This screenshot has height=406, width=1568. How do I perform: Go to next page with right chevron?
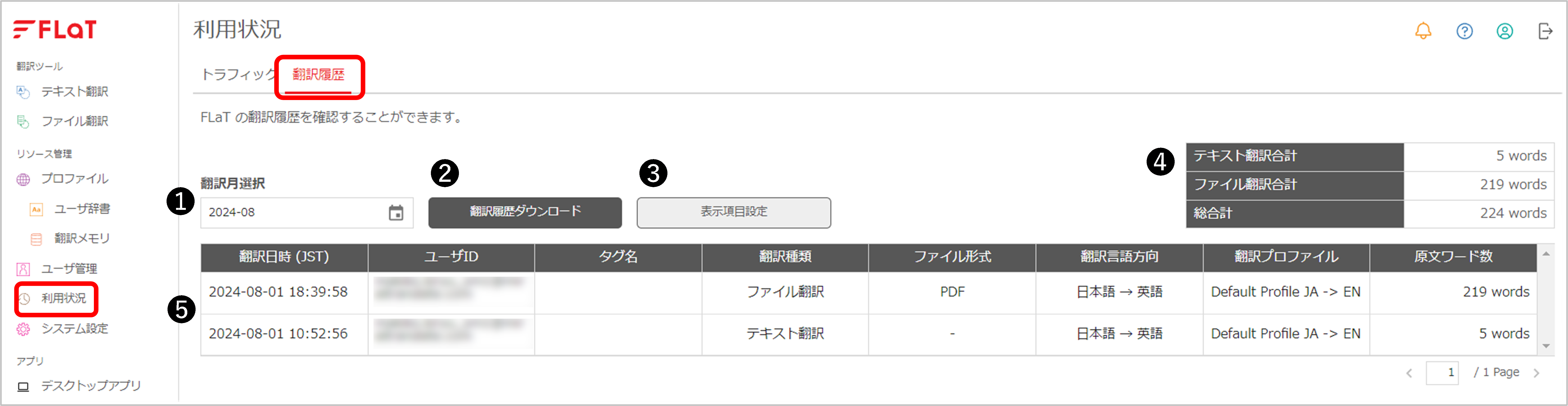1536,373
